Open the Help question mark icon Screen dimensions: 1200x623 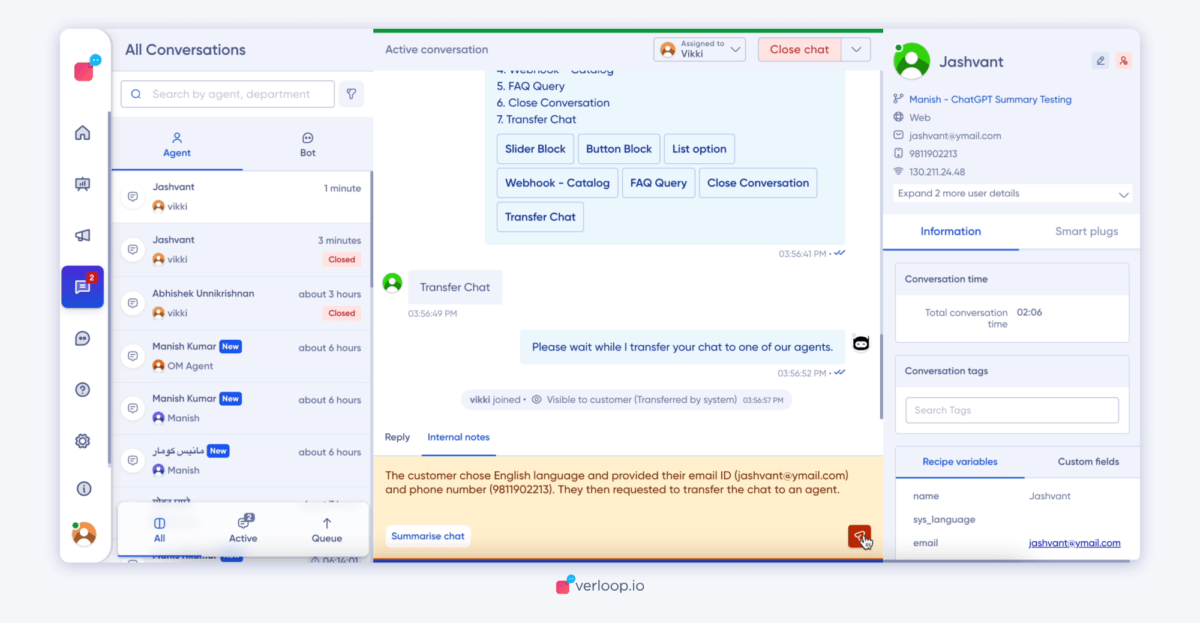coord(84,389)
